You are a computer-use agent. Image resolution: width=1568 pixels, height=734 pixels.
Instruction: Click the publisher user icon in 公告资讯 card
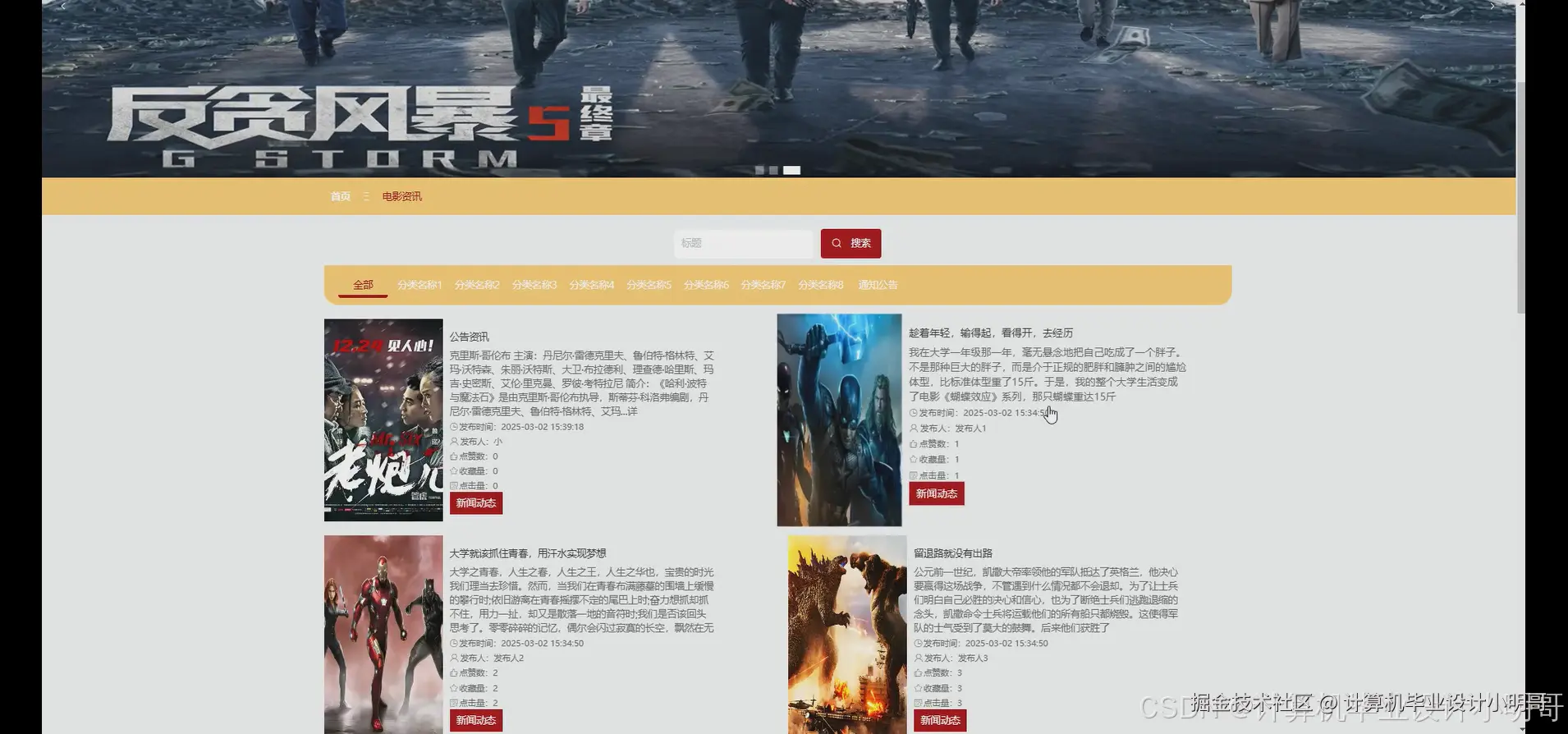(x=454, y=442)
